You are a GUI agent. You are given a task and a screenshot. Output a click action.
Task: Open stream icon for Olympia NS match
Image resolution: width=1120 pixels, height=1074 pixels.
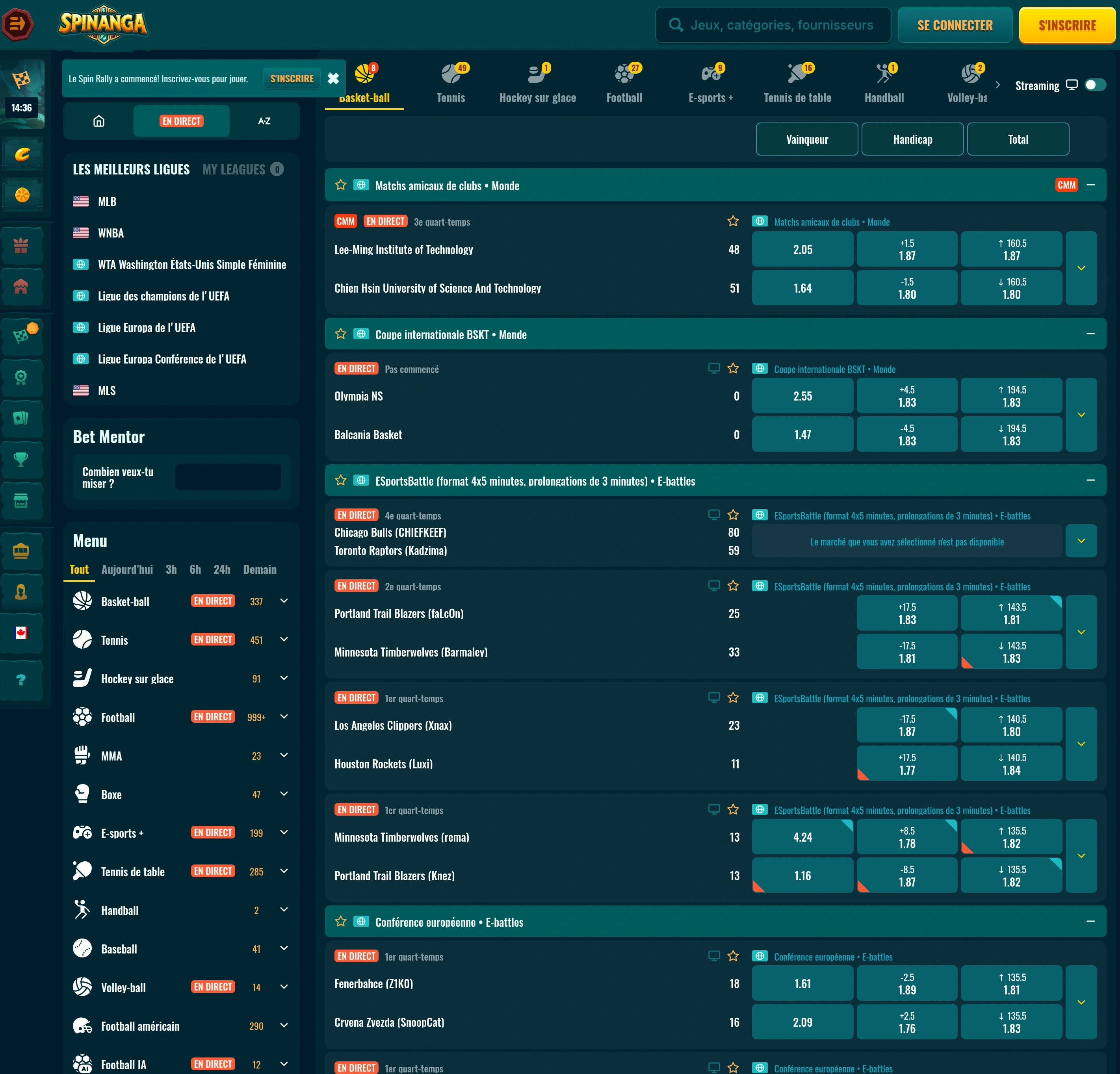pyautogui.click(x=714, y=369)
